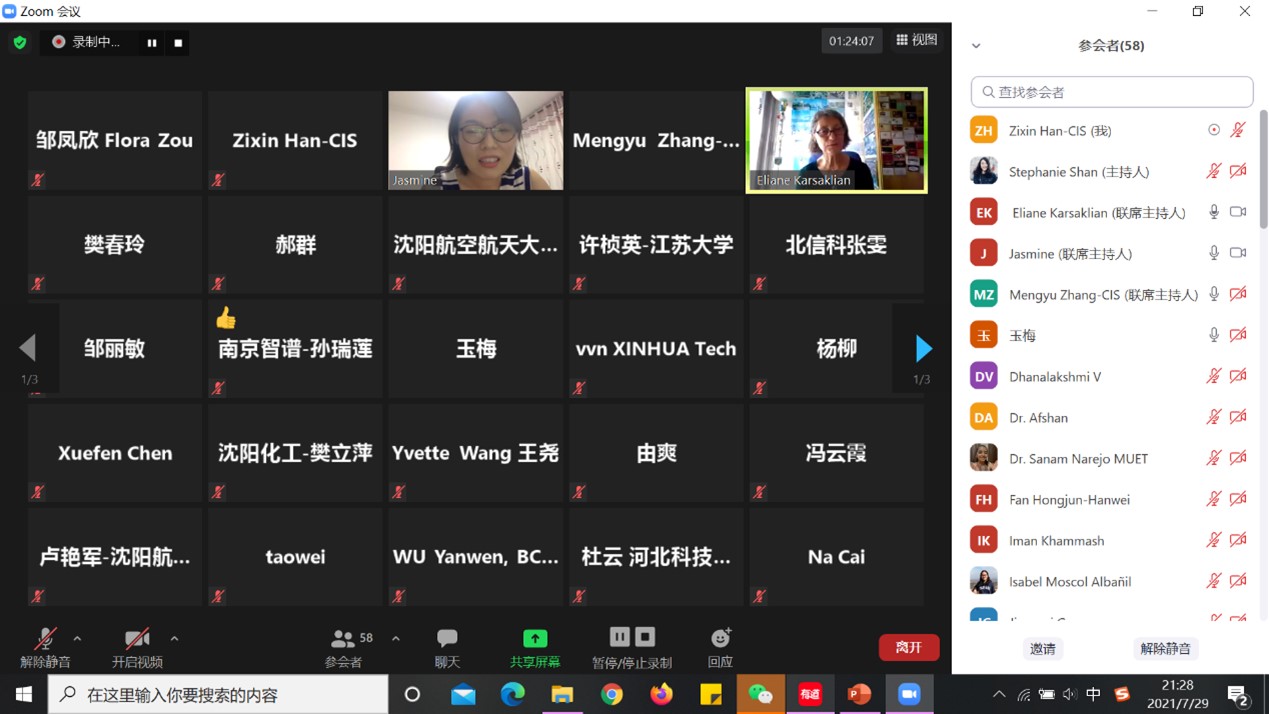Go to next gallery page with blue arrow

click(x=923, y=348)
